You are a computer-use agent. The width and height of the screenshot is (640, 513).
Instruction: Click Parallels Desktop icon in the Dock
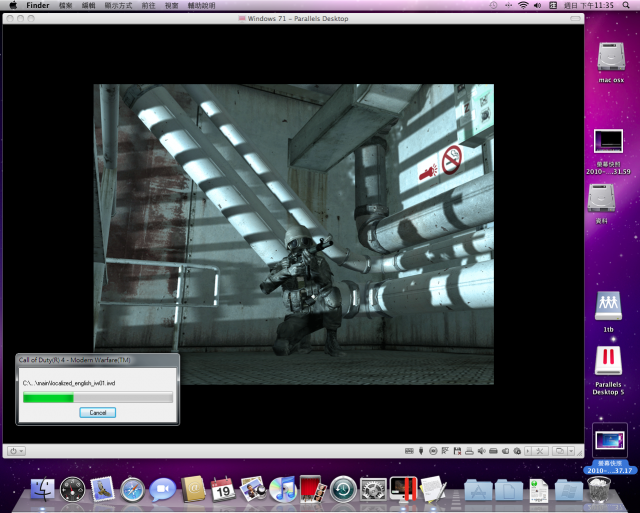click(x=403, y=489)
